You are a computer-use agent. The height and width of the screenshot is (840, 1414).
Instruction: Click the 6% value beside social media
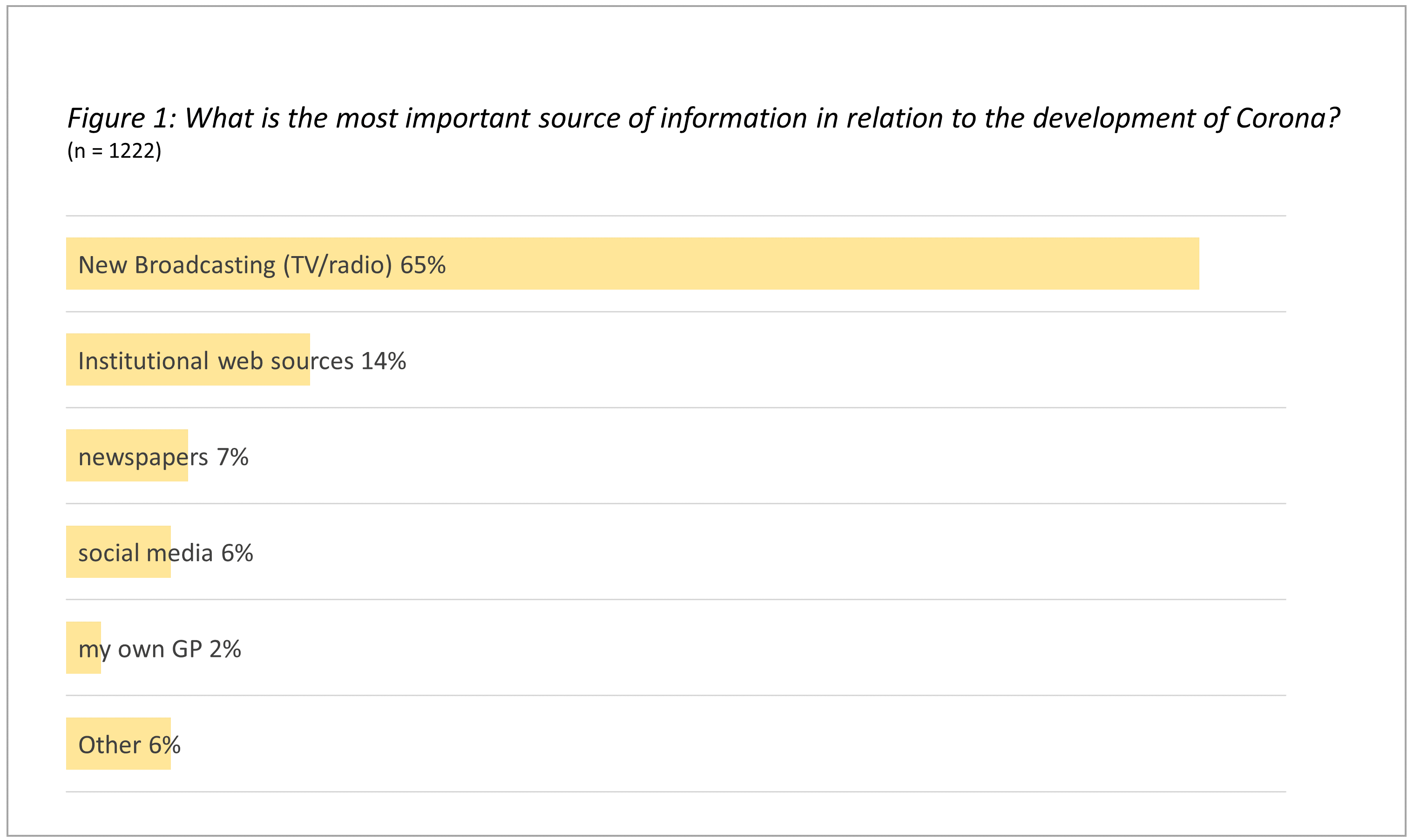coord(237,553)
